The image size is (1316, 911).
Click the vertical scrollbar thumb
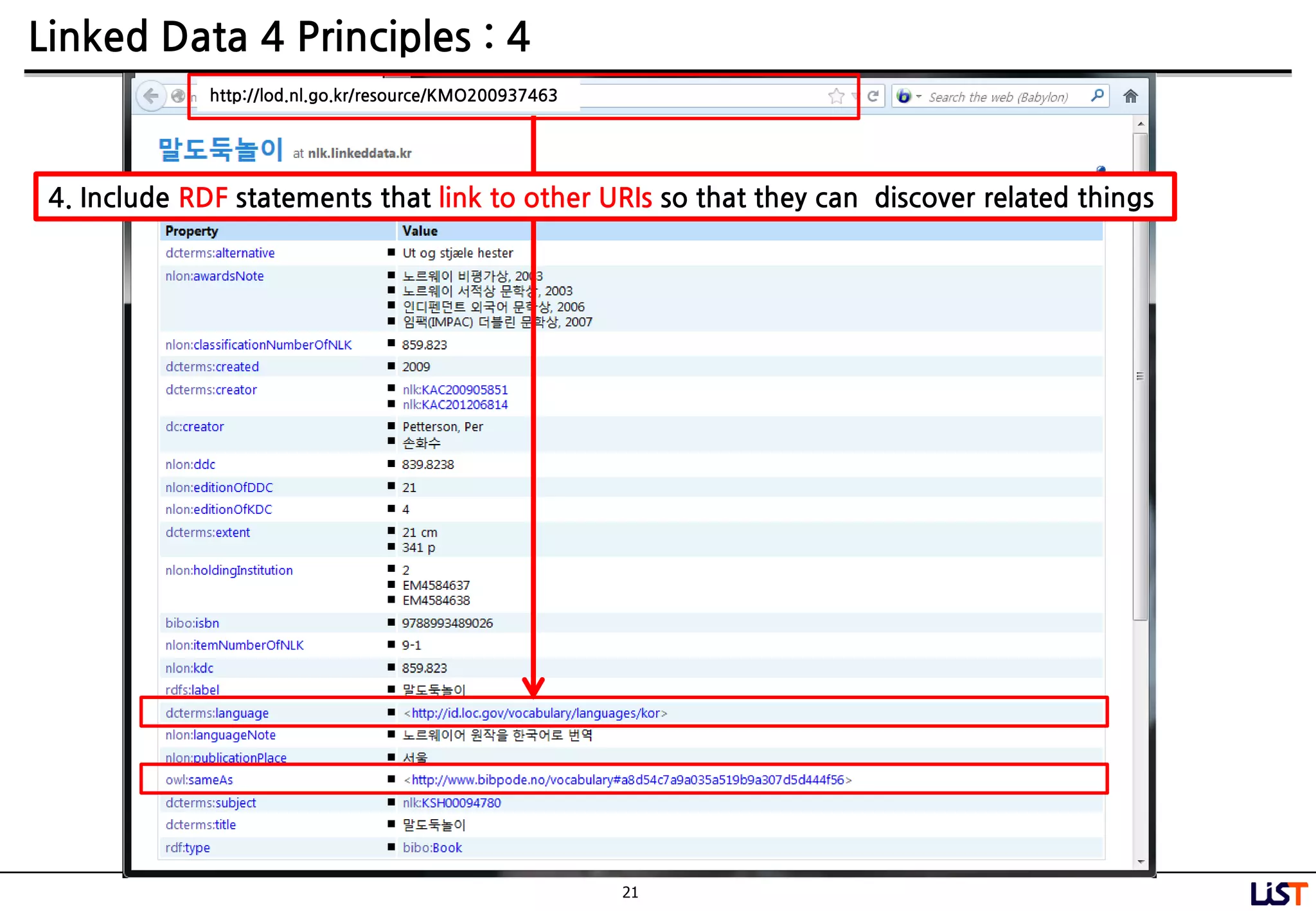click(1141, 376)
